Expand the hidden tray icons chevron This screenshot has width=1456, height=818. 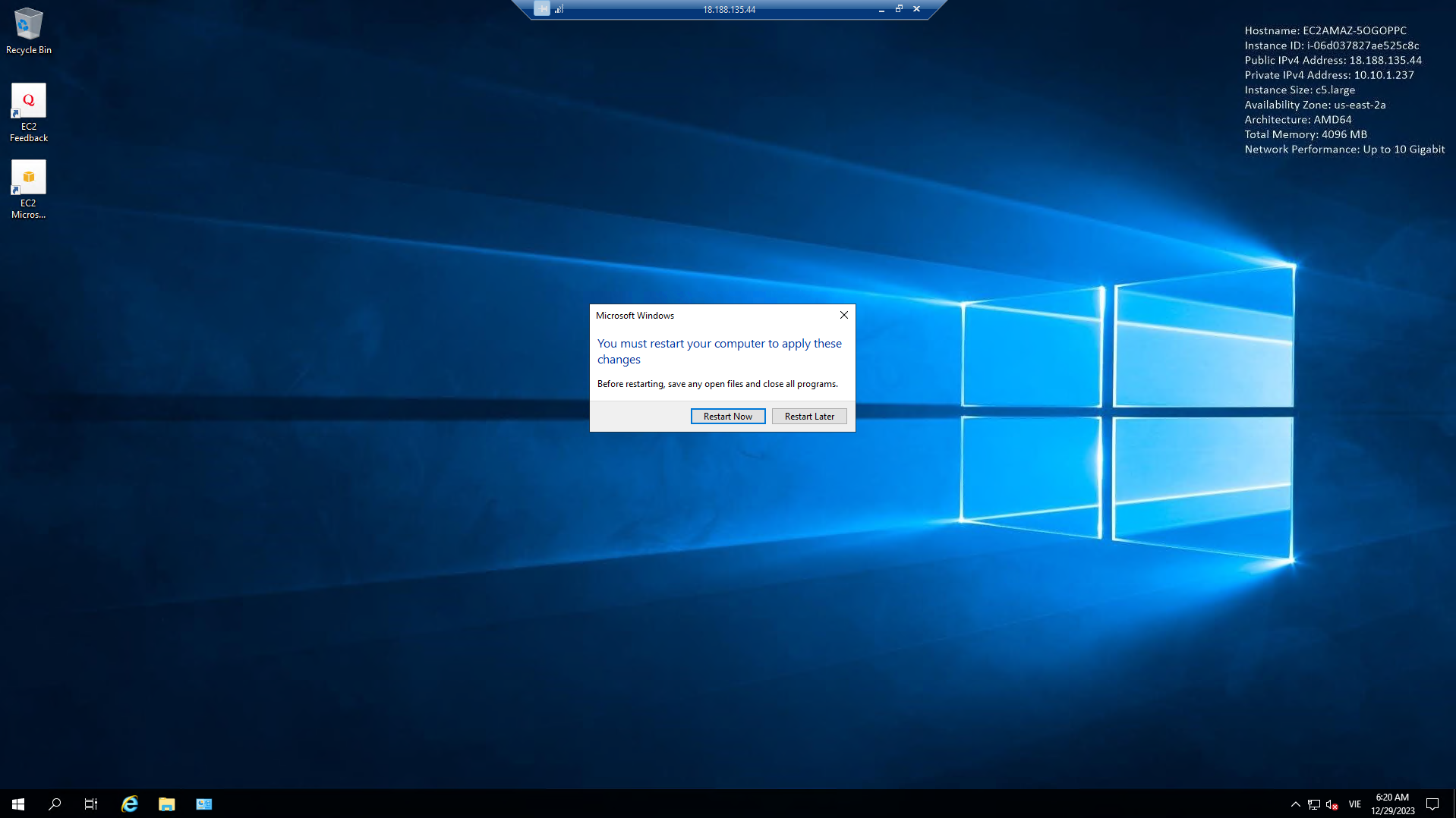[x=1295, y=804]
